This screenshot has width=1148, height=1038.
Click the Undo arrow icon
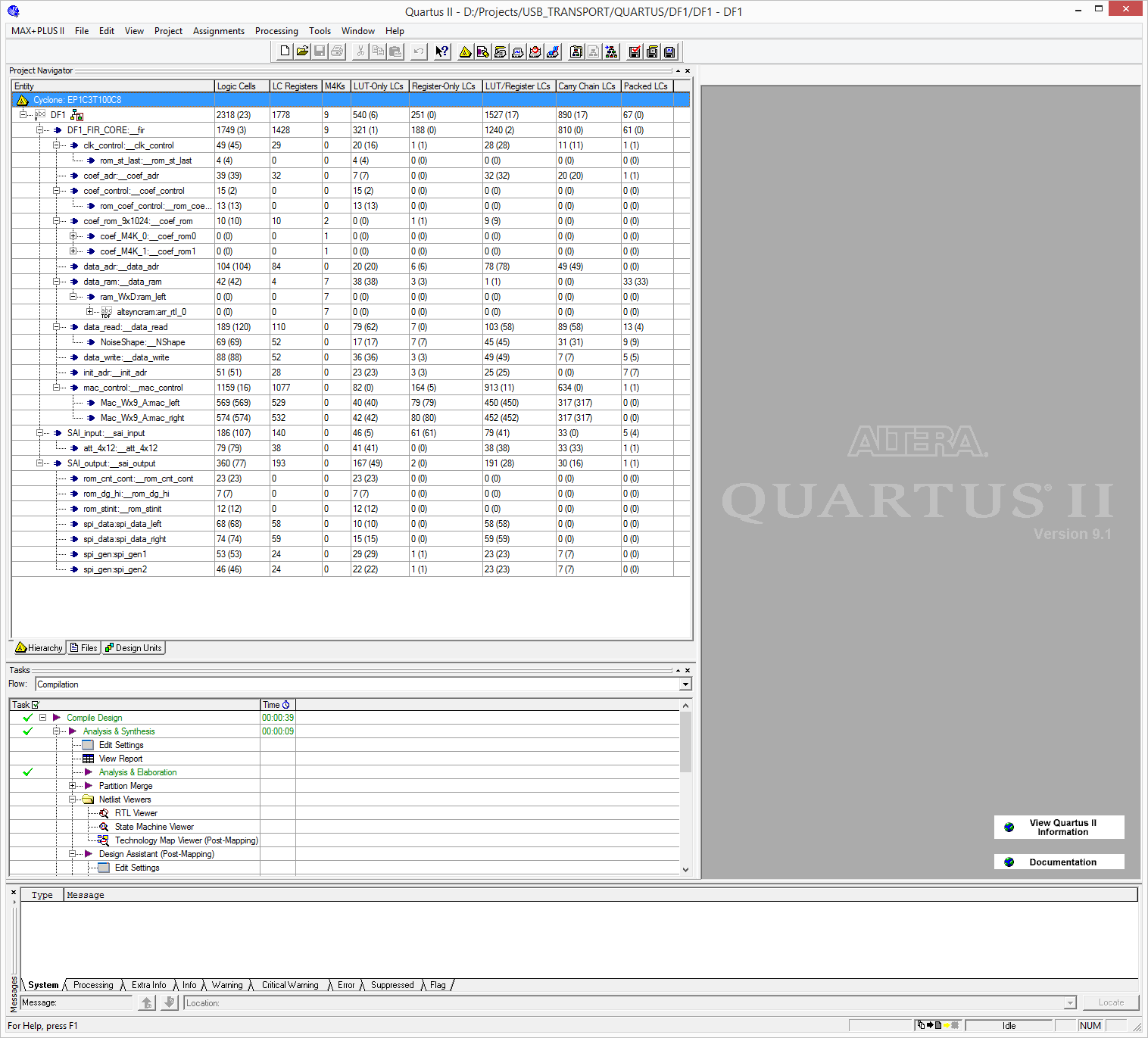click(419, 51)
